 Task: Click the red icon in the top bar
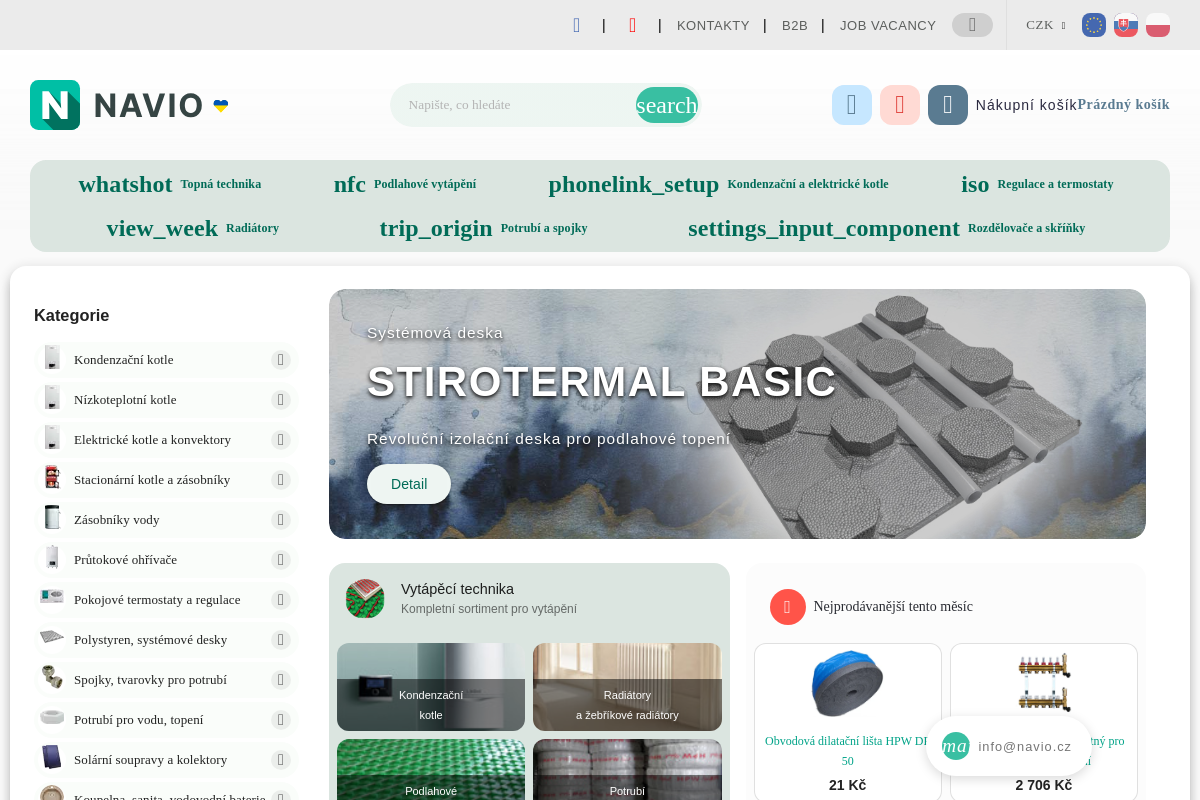[632, 25]
